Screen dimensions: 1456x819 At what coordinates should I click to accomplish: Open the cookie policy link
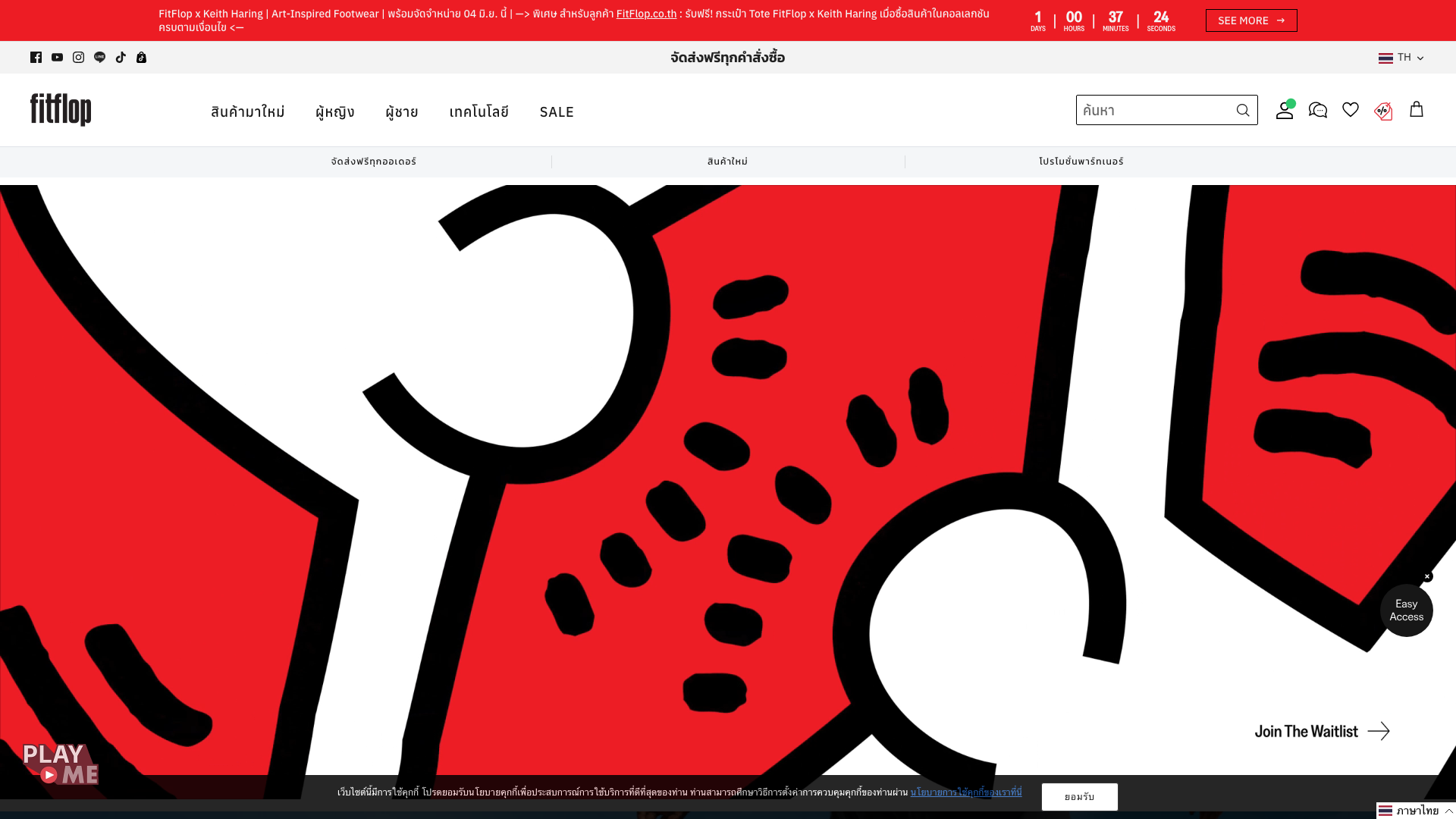tap(966, 792)
